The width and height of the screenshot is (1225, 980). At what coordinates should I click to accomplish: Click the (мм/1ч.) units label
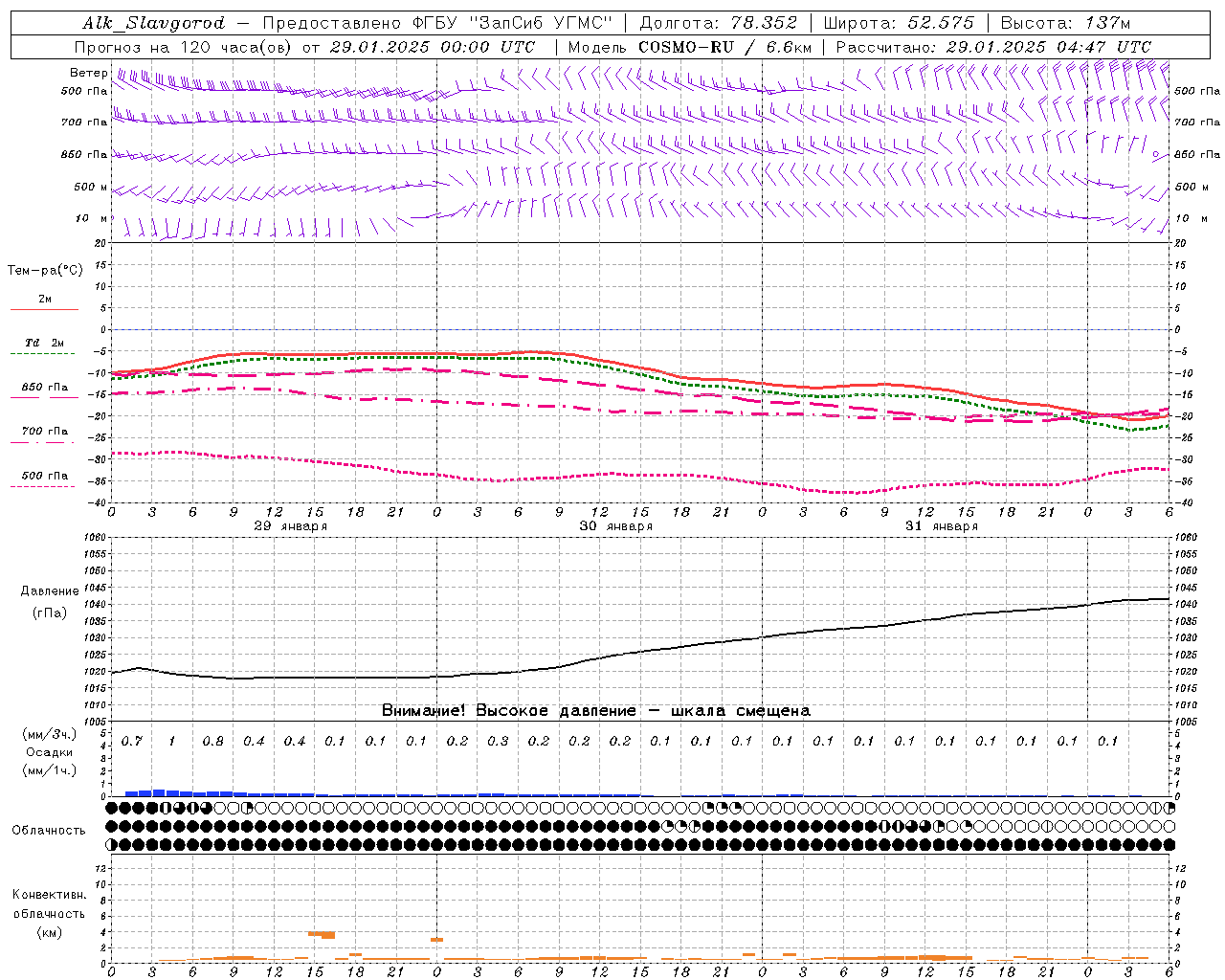click(50, 770)
